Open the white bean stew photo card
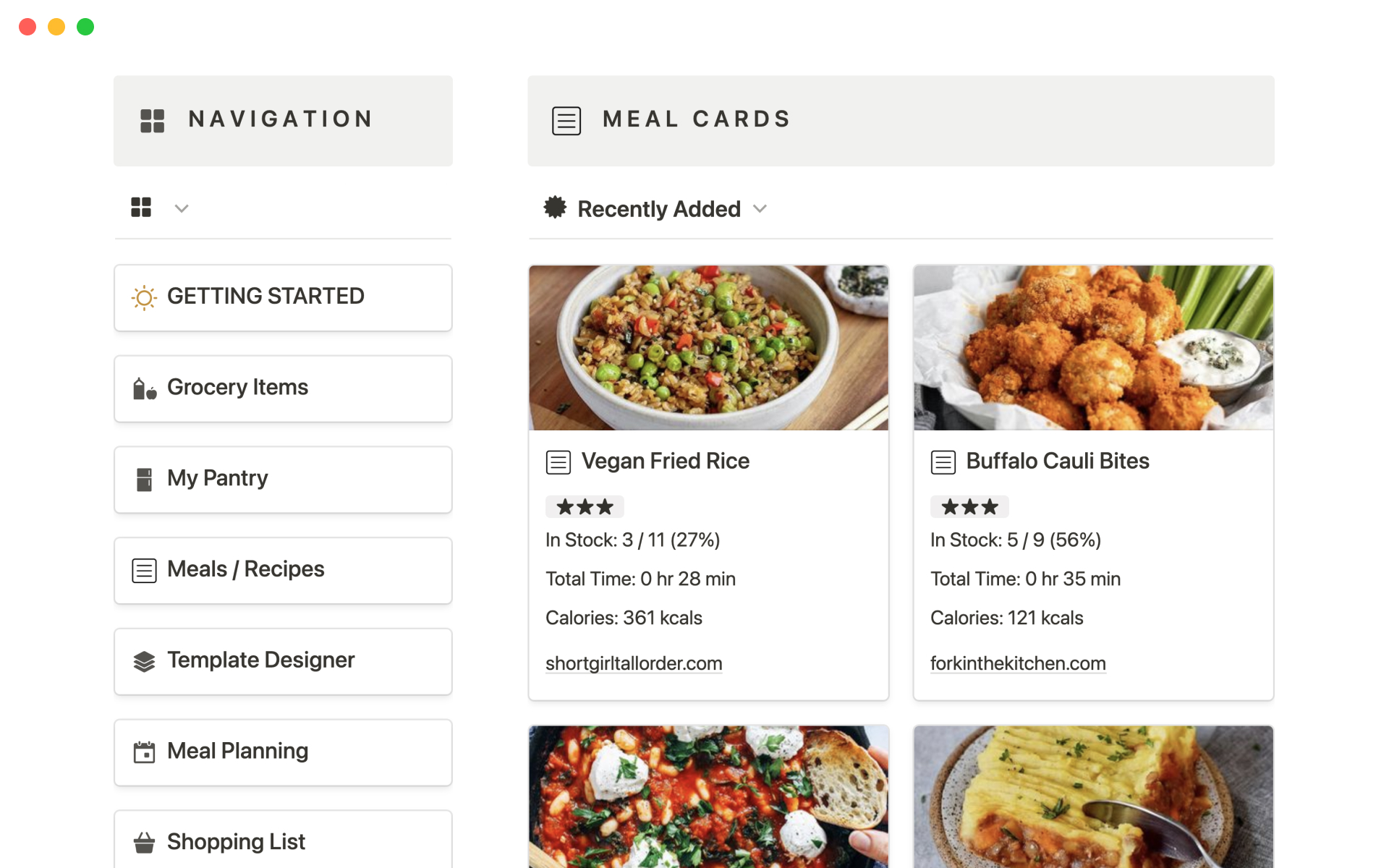1389x868 pixels. [x=708, y=796]
